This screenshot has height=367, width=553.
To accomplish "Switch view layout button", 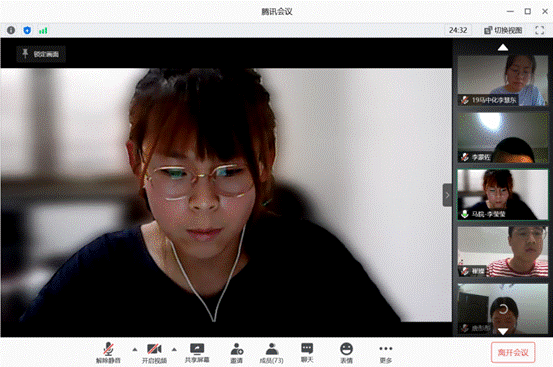I will [503, 30].
